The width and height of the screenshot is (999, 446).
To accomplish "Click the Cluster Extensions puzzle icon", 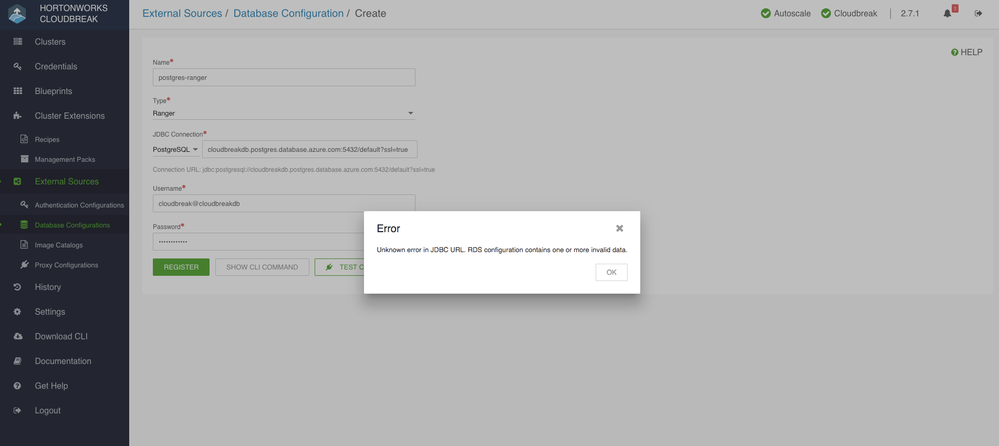I will point(18,116).
